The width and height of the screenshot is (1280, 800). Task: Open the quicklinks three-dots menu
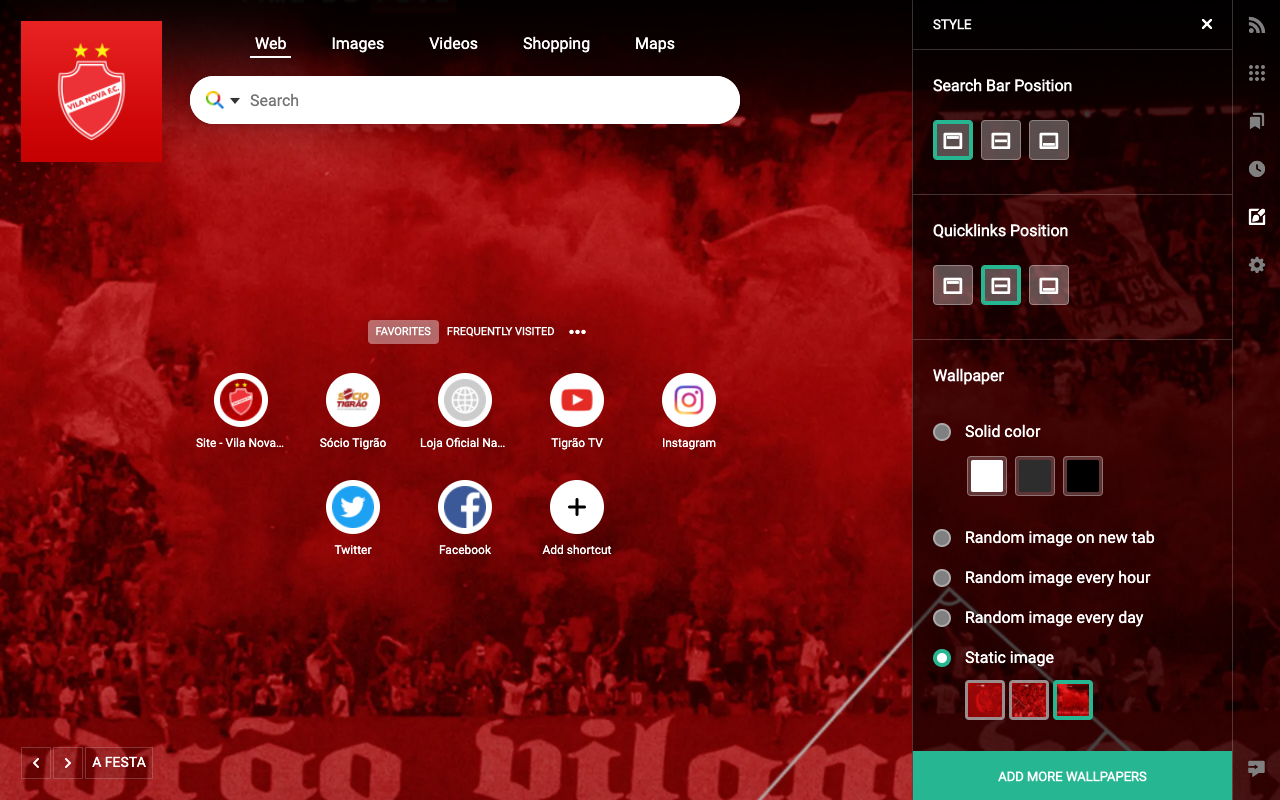tap(577, 332)
